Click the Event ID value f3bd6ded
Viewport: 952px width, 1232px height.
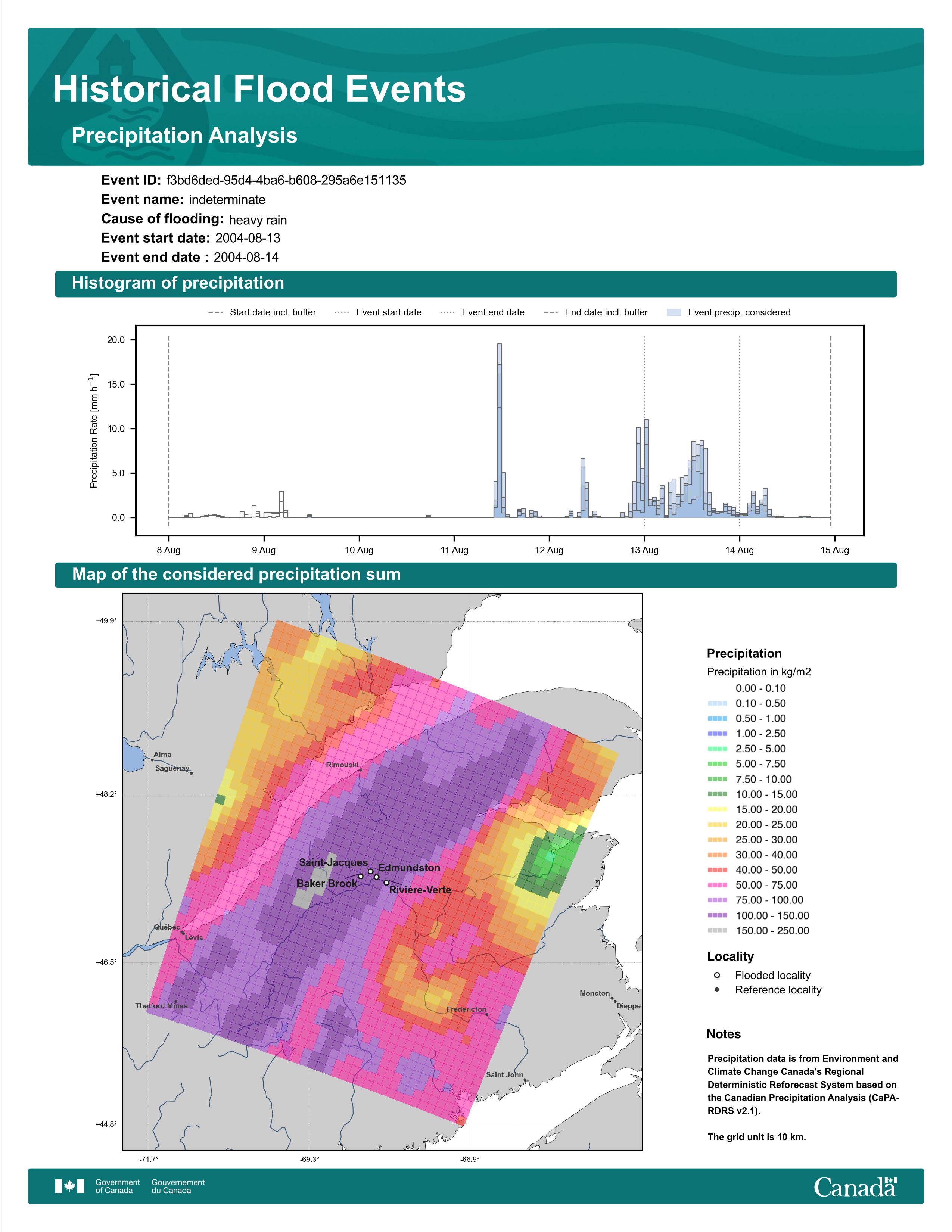tap(286, 180)
